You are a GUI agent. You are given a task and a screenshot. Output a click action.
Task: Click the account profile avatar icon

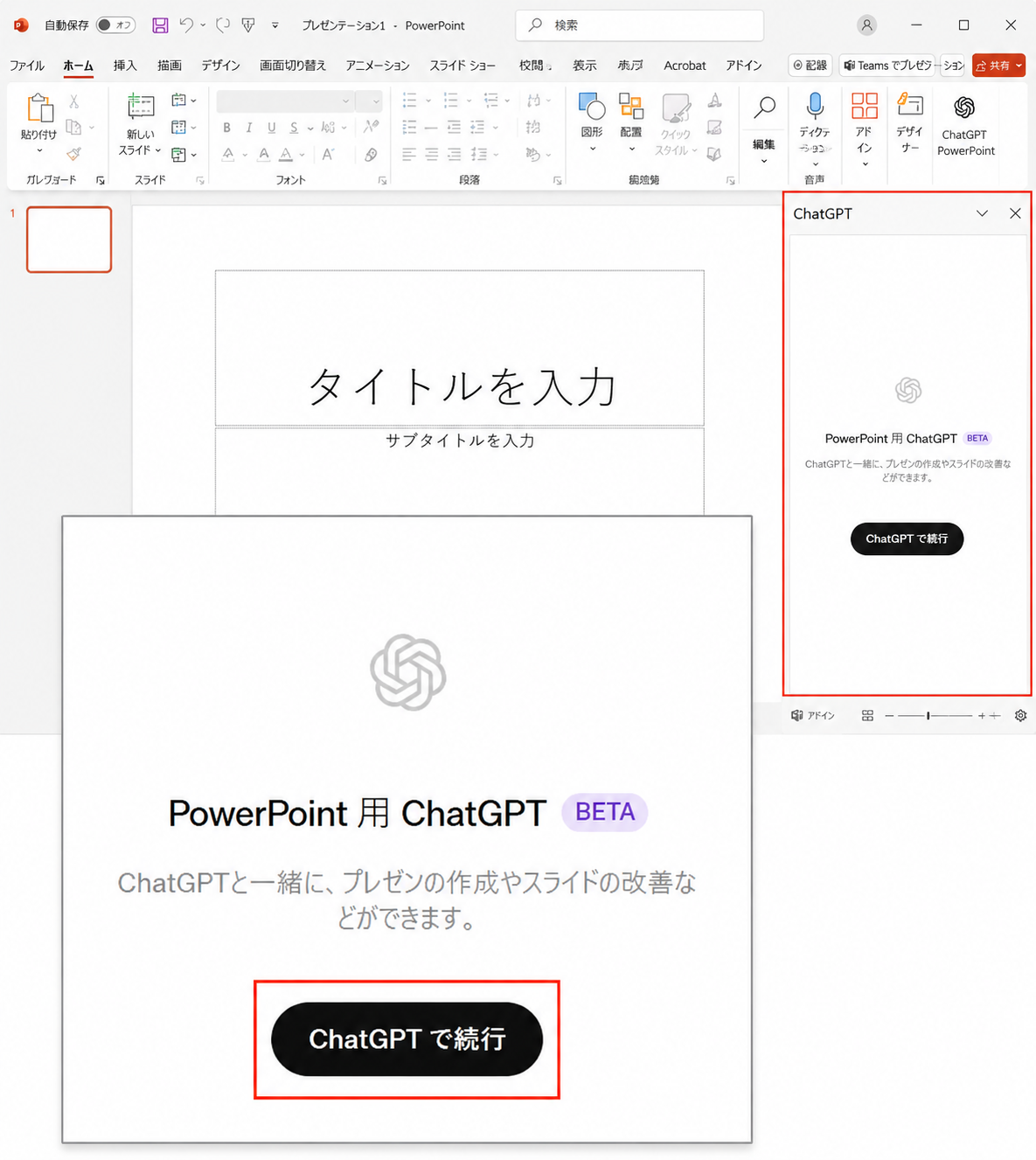[866, 25]
